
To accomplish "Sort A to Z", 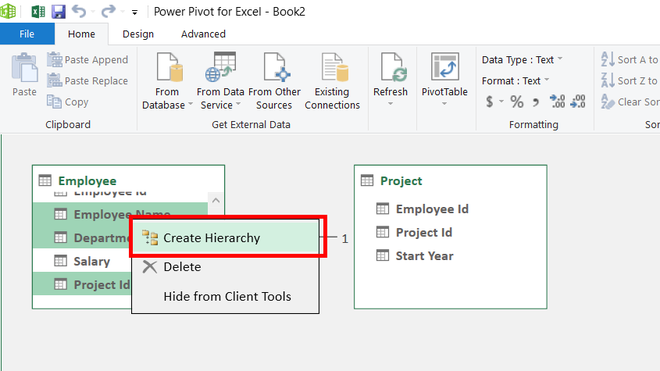I will point(629,60).
